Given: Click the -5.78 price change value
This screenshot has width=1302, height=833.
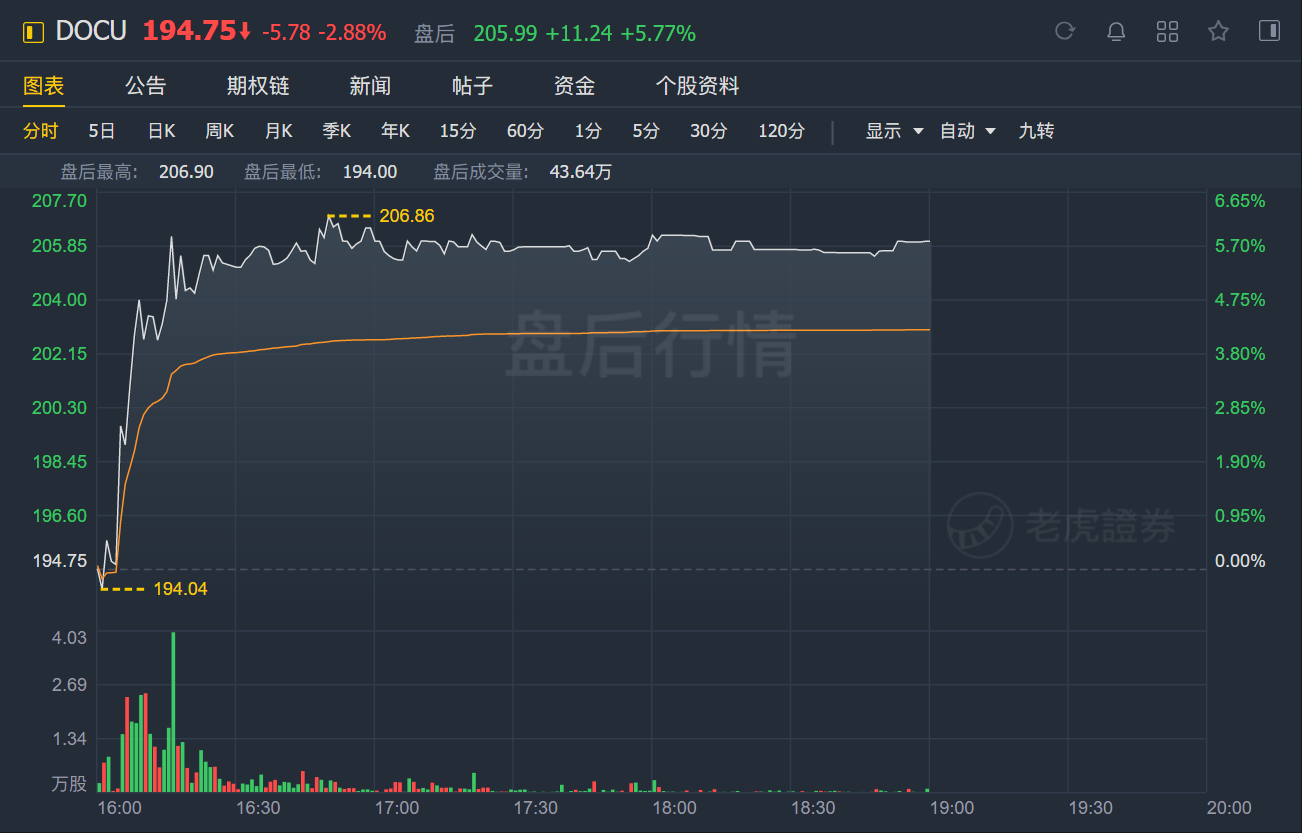Looking at the screenshot, I should pyautogui.click(x=286, y=33).
